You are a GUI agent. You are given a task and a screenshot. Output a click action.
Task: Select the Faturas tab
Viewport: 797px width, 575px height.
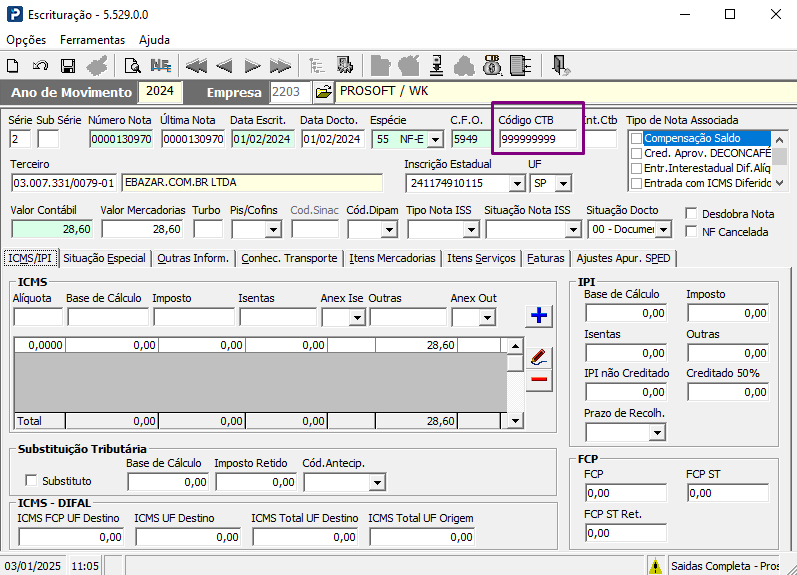[x=545, y=258]
